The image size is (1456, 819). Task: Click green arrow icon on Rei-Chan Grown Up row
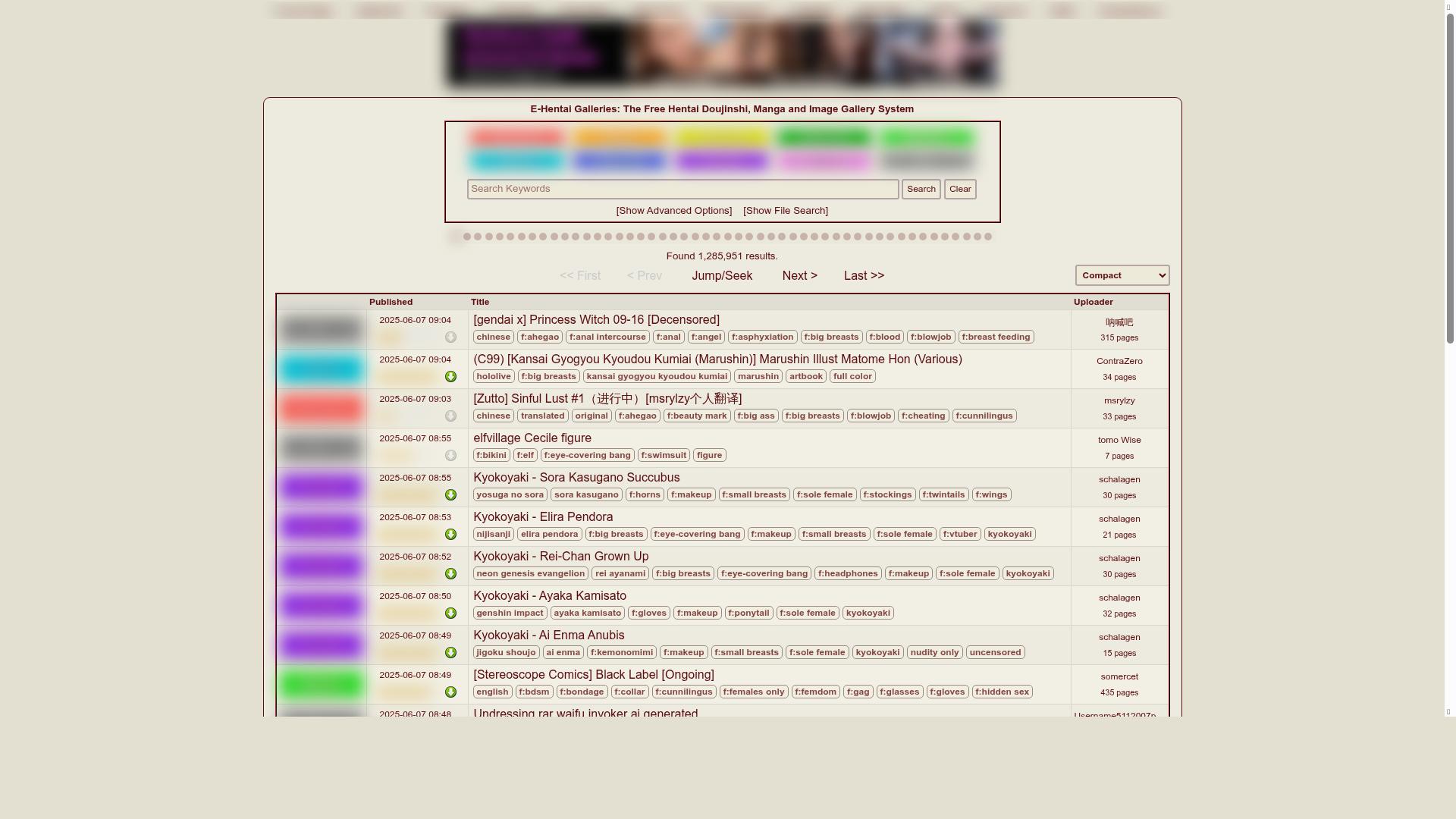tap(450, 574)
